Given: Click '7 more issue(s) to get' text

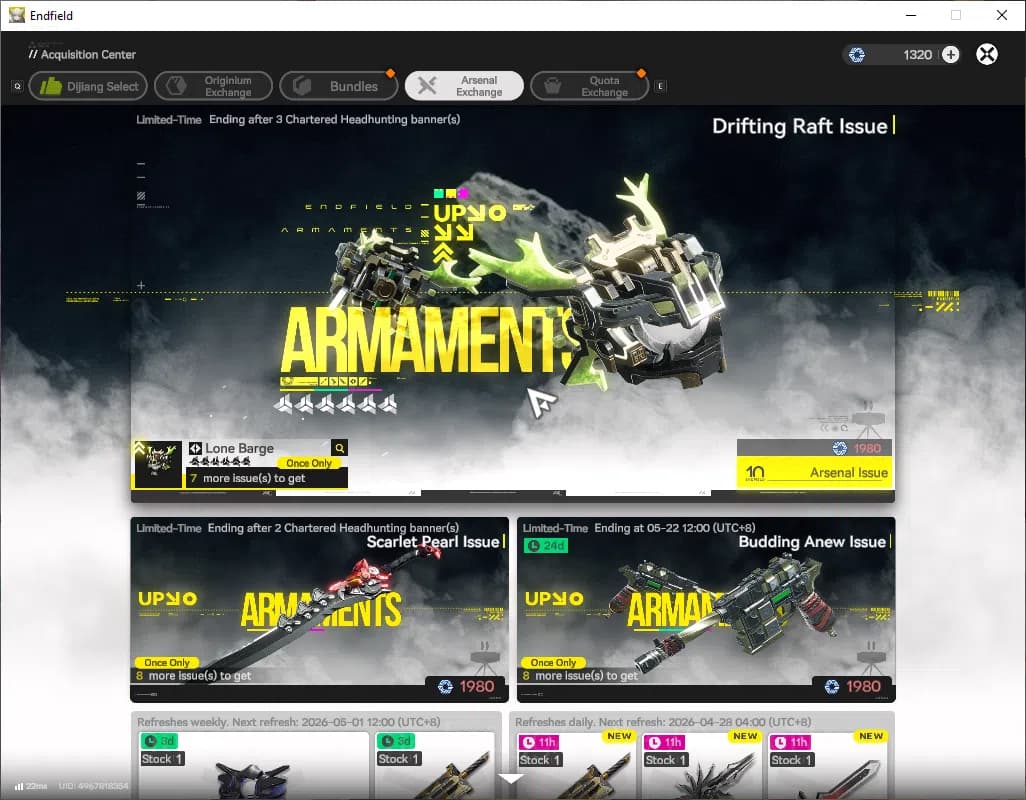Looking at the screenshot, I should tap(248, 478).
